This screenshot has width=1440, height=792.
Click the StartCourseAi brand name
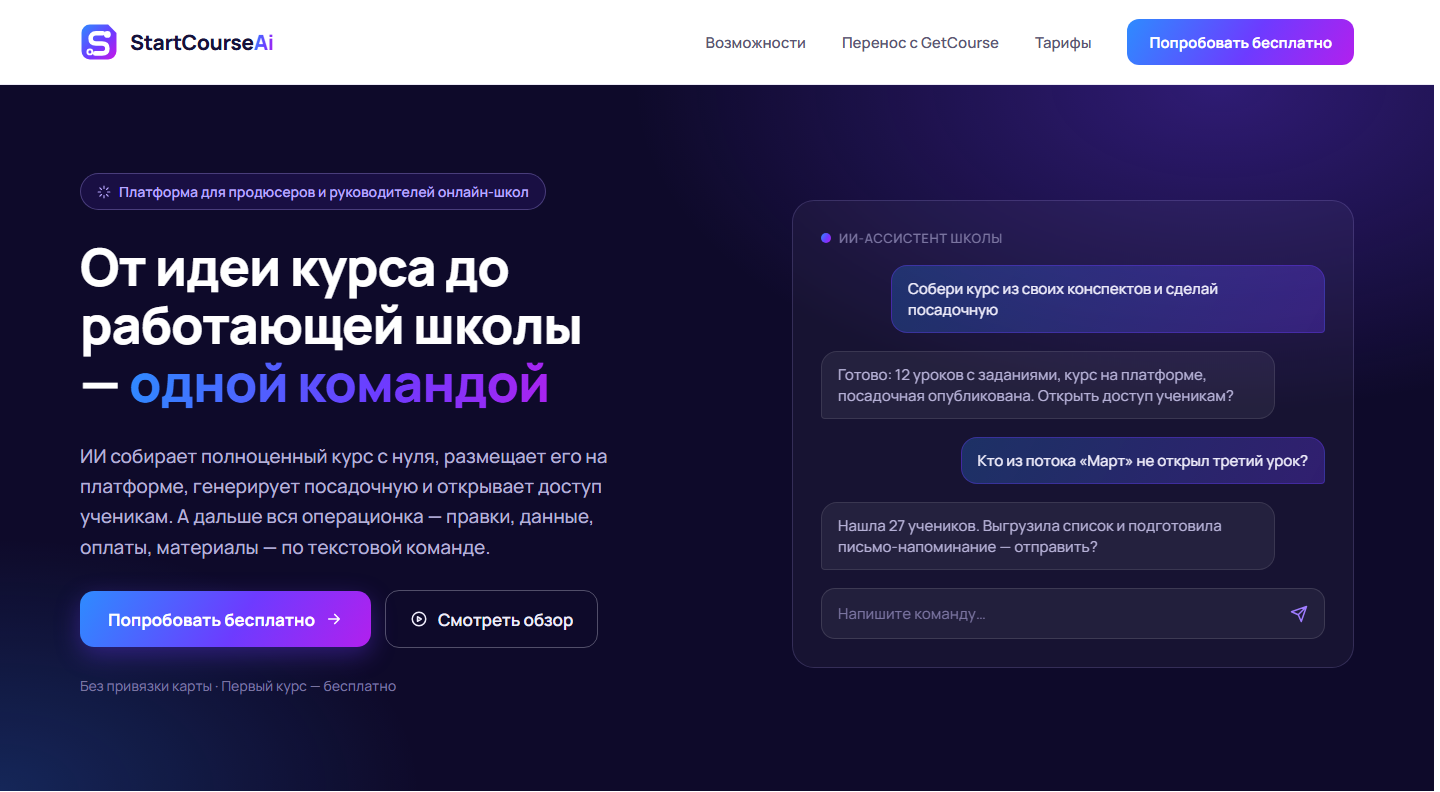[x=202, y=42]
